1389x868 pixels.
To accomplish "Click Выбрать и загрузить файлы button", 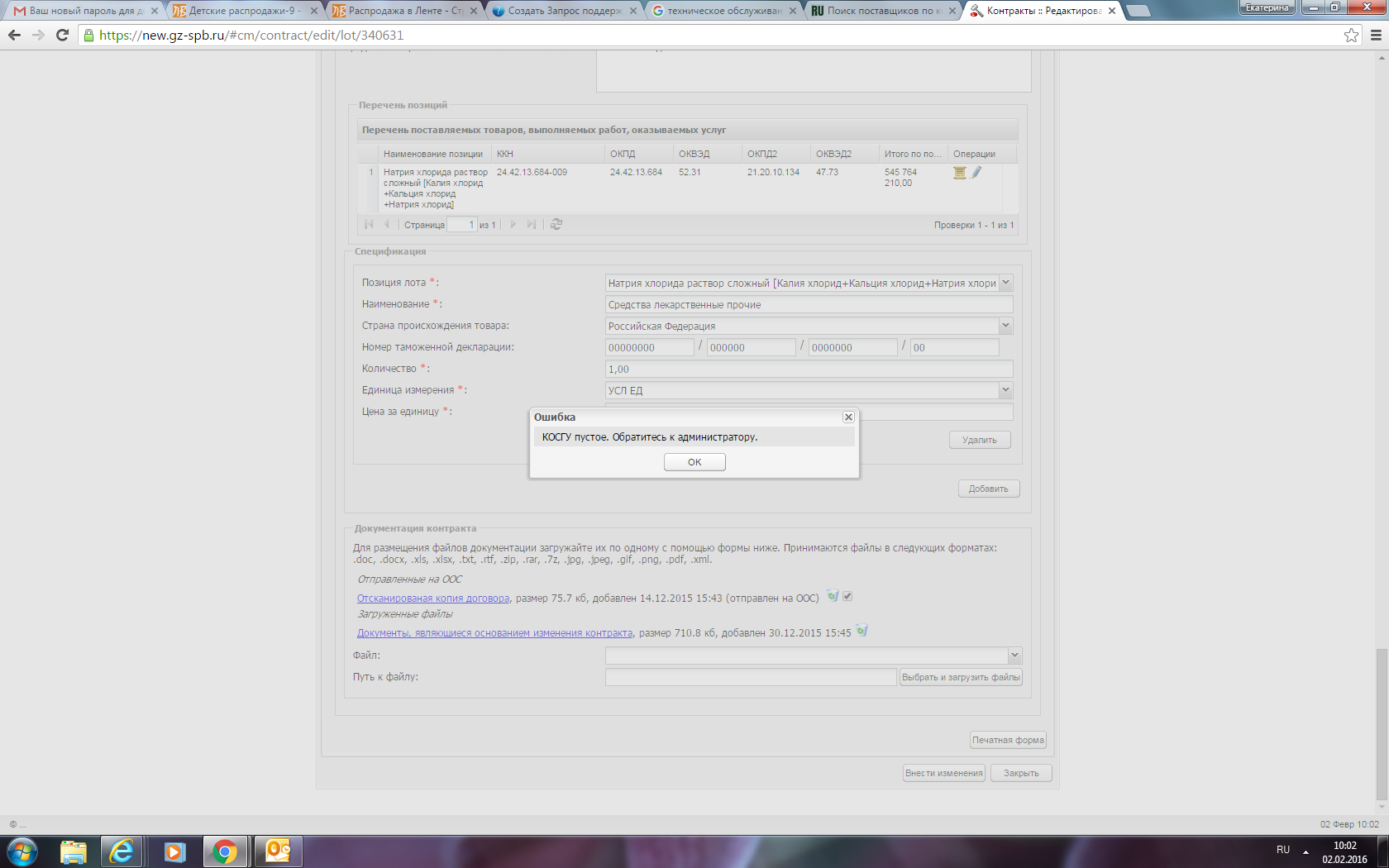I will coord(961,677).
